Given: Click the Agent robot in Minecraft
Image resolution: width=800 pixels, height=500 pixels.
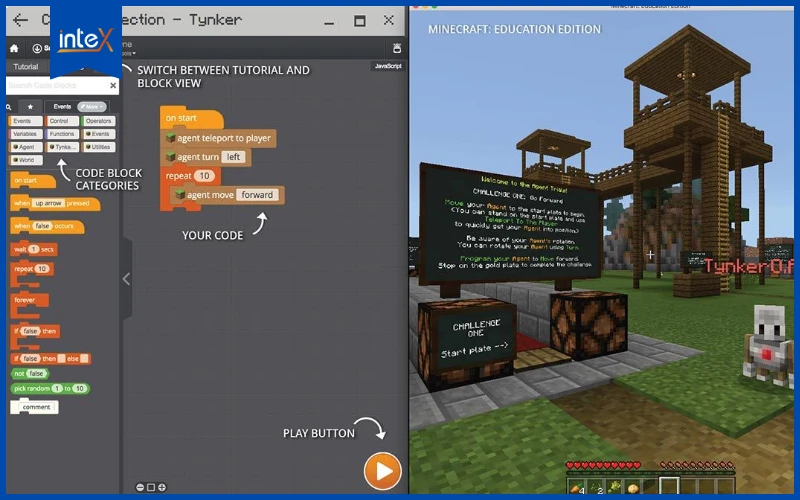Looking at the screenshot, I should coord(768,346).
